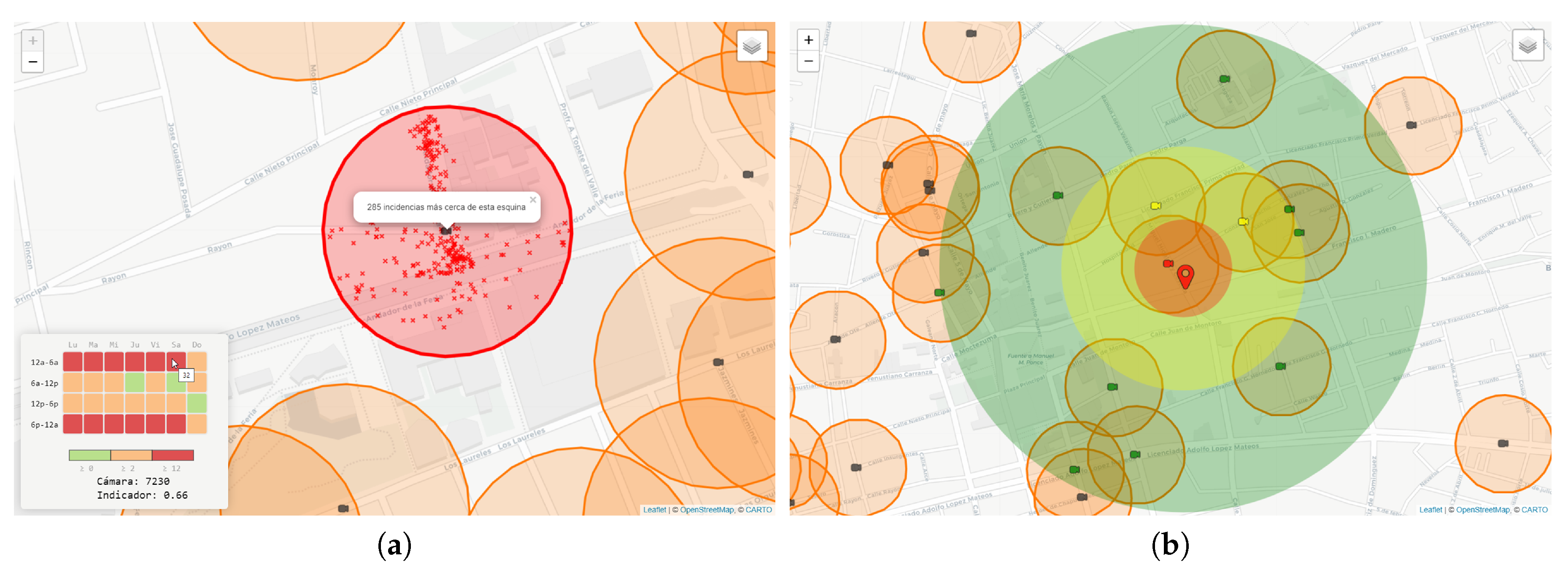The height and width of the screenshot is (575, 1568).
Task: Open the OpenStreetMap link on right map
Action: 1482,510
